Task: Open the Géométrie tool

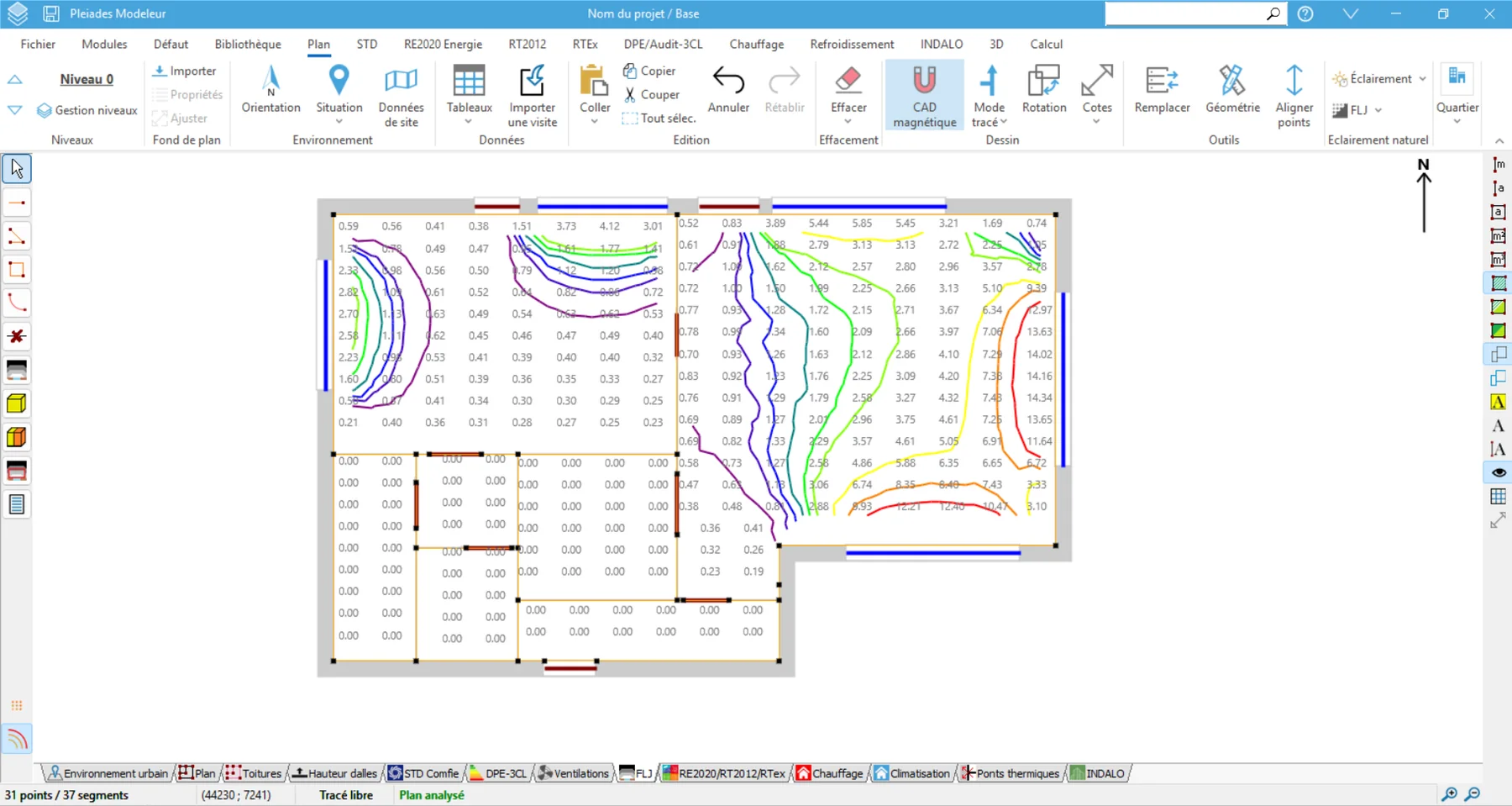Action: click(1232, 89)
